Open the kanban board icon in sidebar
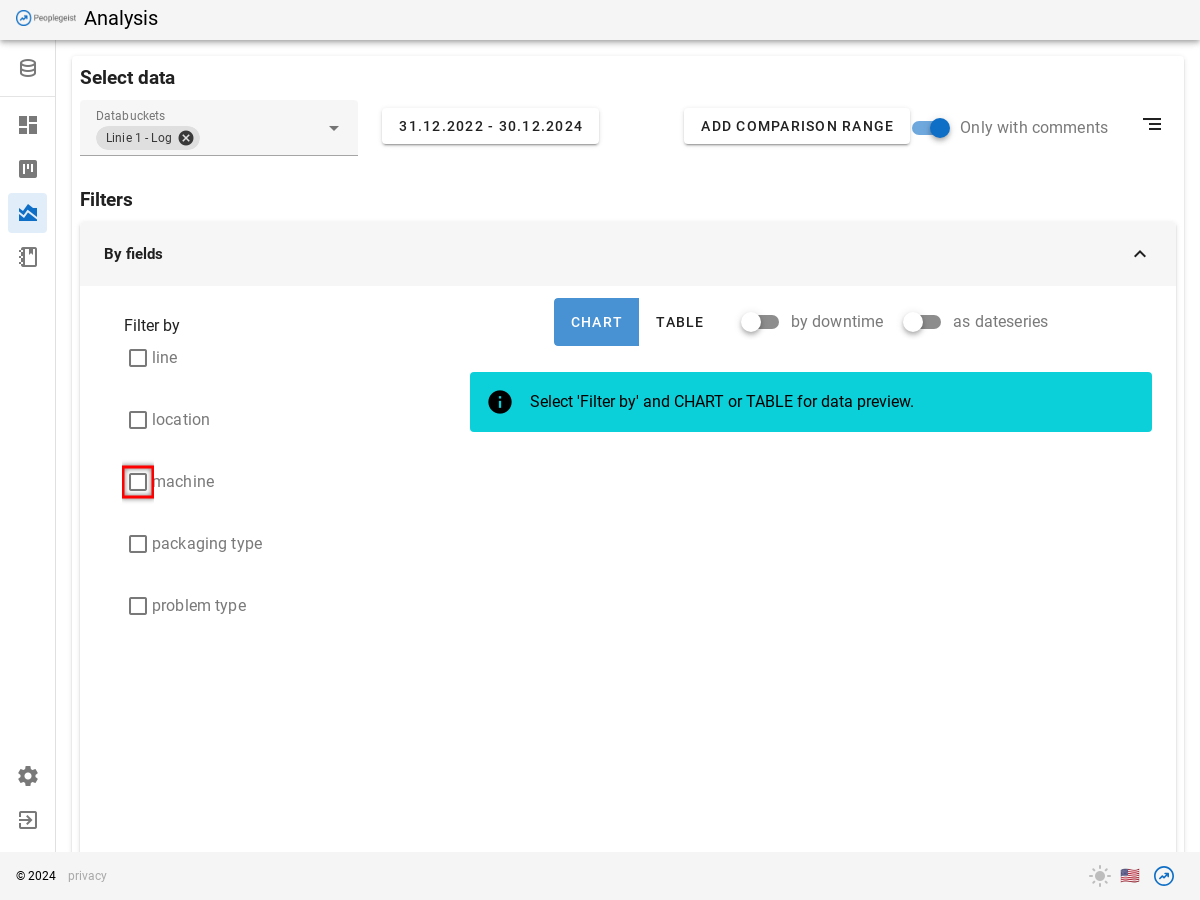Screen dimensions: 1200x900 [x=28, y=169]
